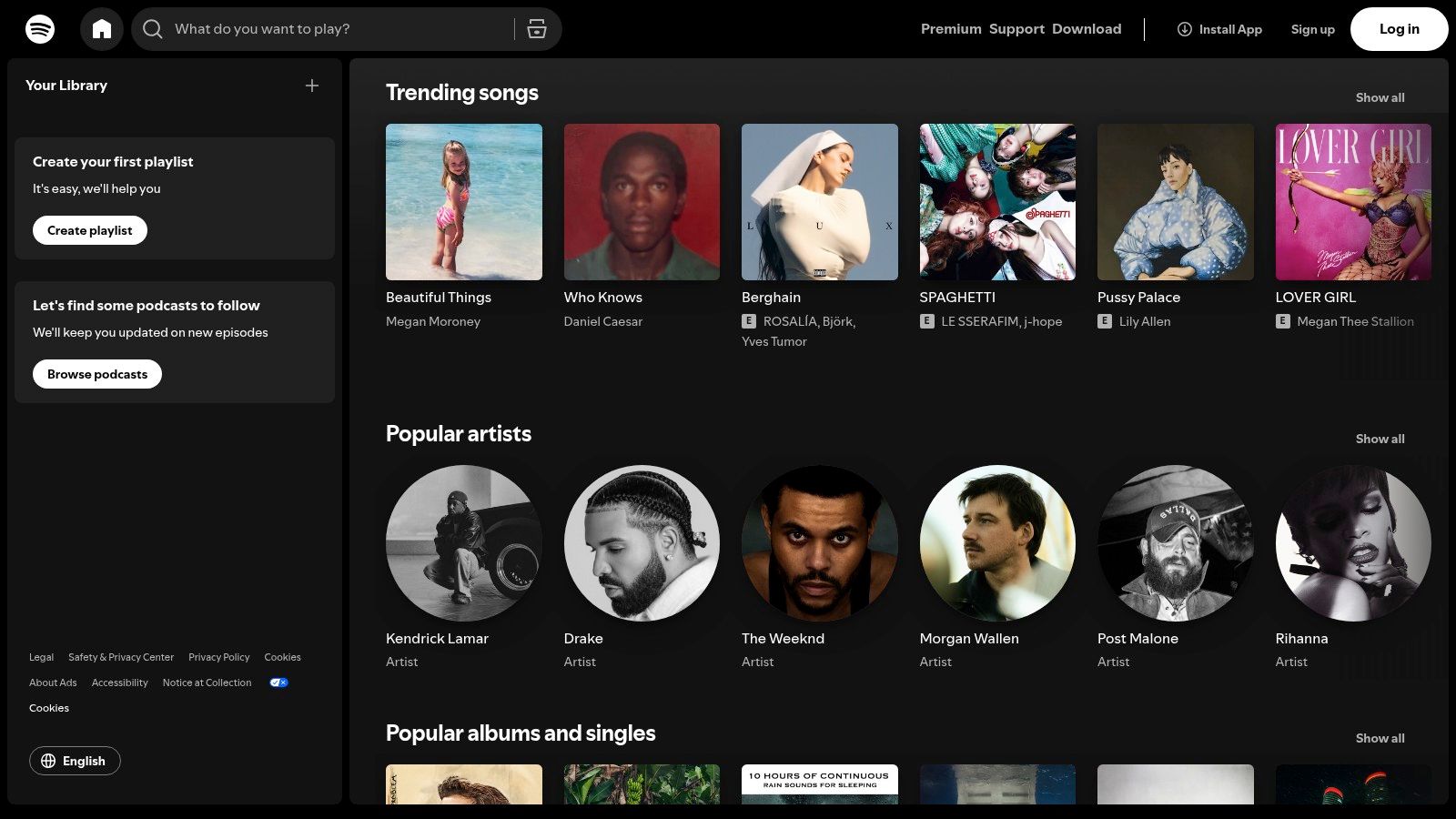Open the Privacy Policy link
The height and width of the screenshot is (819, 1456).
(x=218, y=657)
